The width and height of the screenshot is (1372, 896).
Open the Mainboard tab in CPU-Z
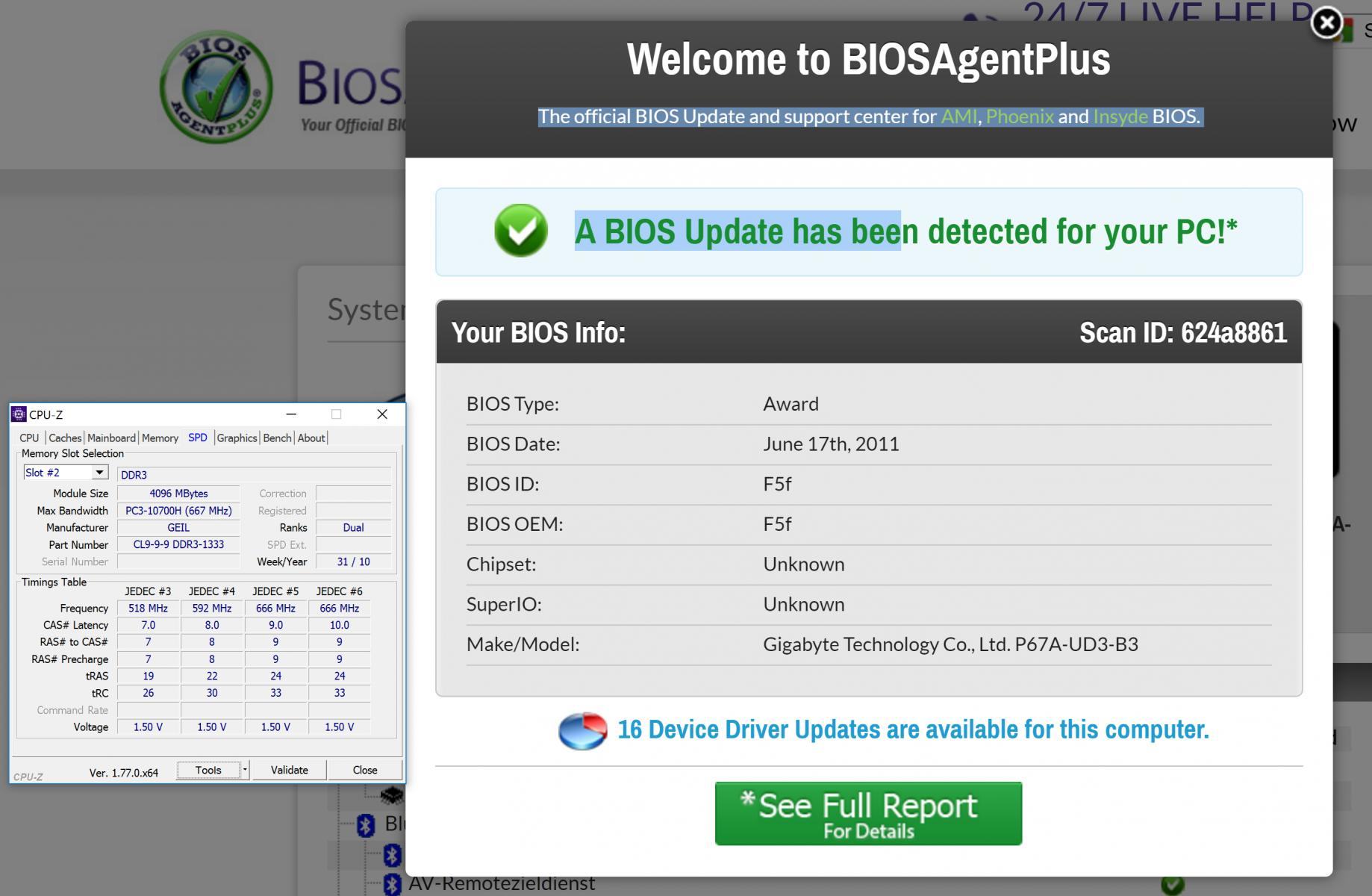pos(111,438)
